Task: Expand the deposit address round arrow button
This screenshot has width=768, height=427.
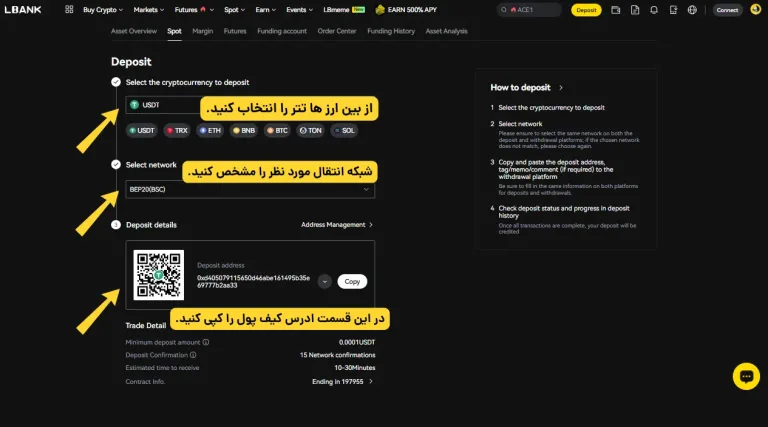Action: click(x=324, y=282)
